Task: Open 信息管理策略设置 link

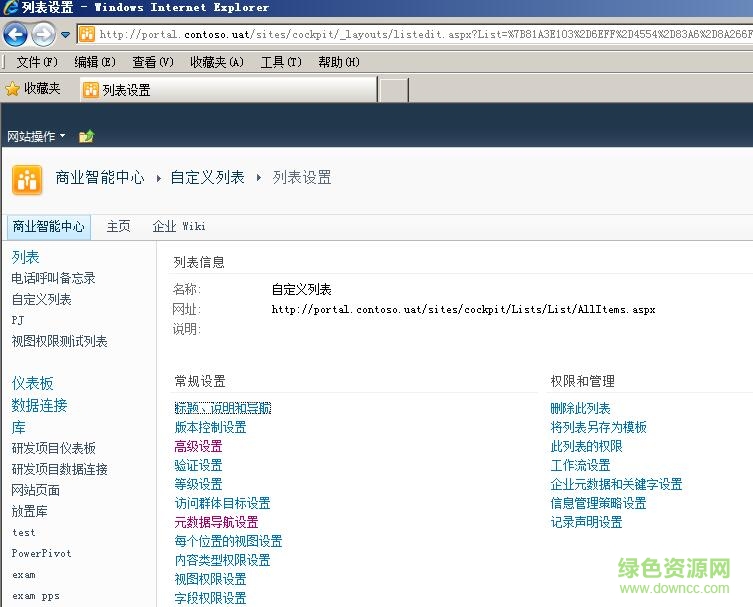Action: tap(598, 503)
